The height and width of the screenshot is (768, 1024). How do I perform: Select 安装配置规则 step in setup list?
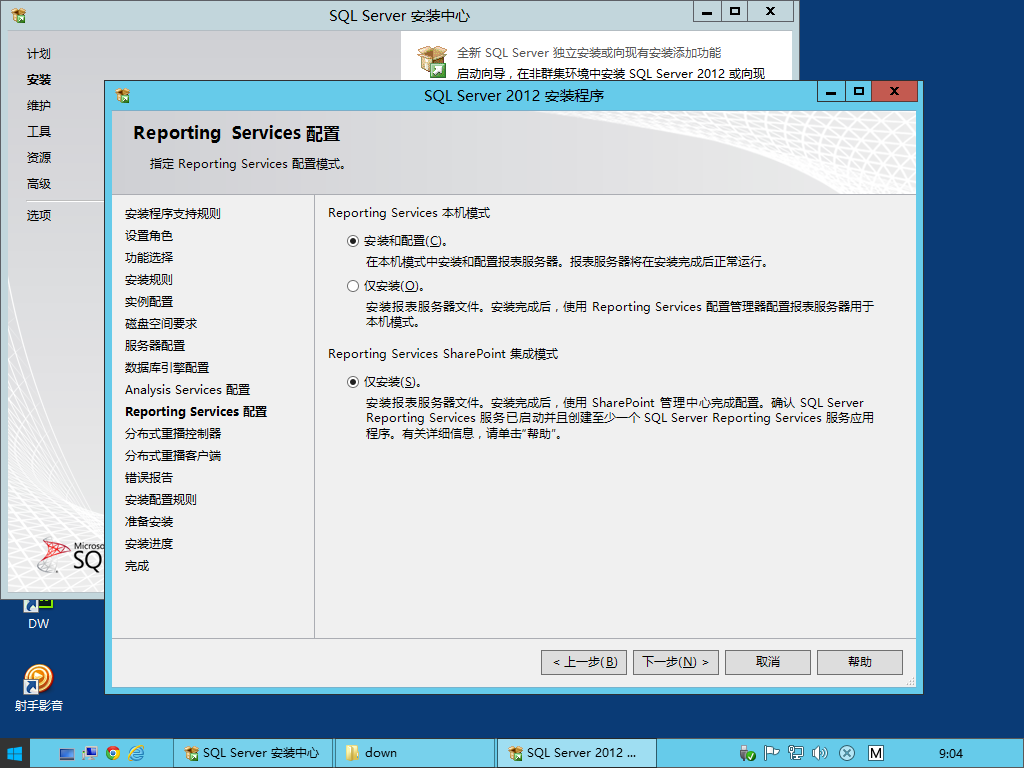(161, 500)
